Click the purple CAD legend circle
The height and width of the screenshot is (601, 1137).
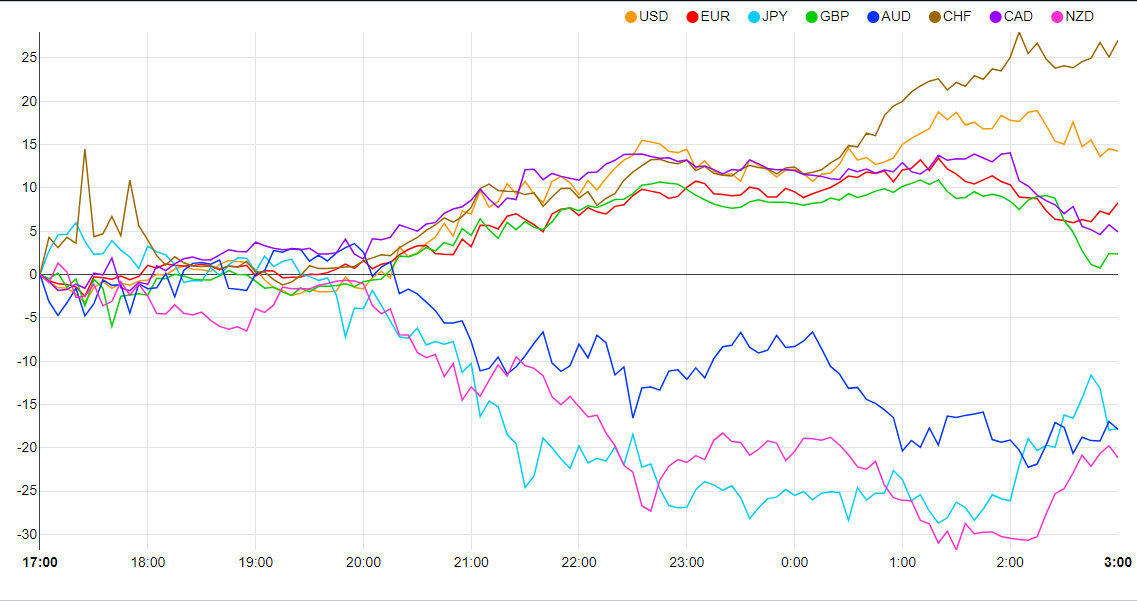pos(994,16)
